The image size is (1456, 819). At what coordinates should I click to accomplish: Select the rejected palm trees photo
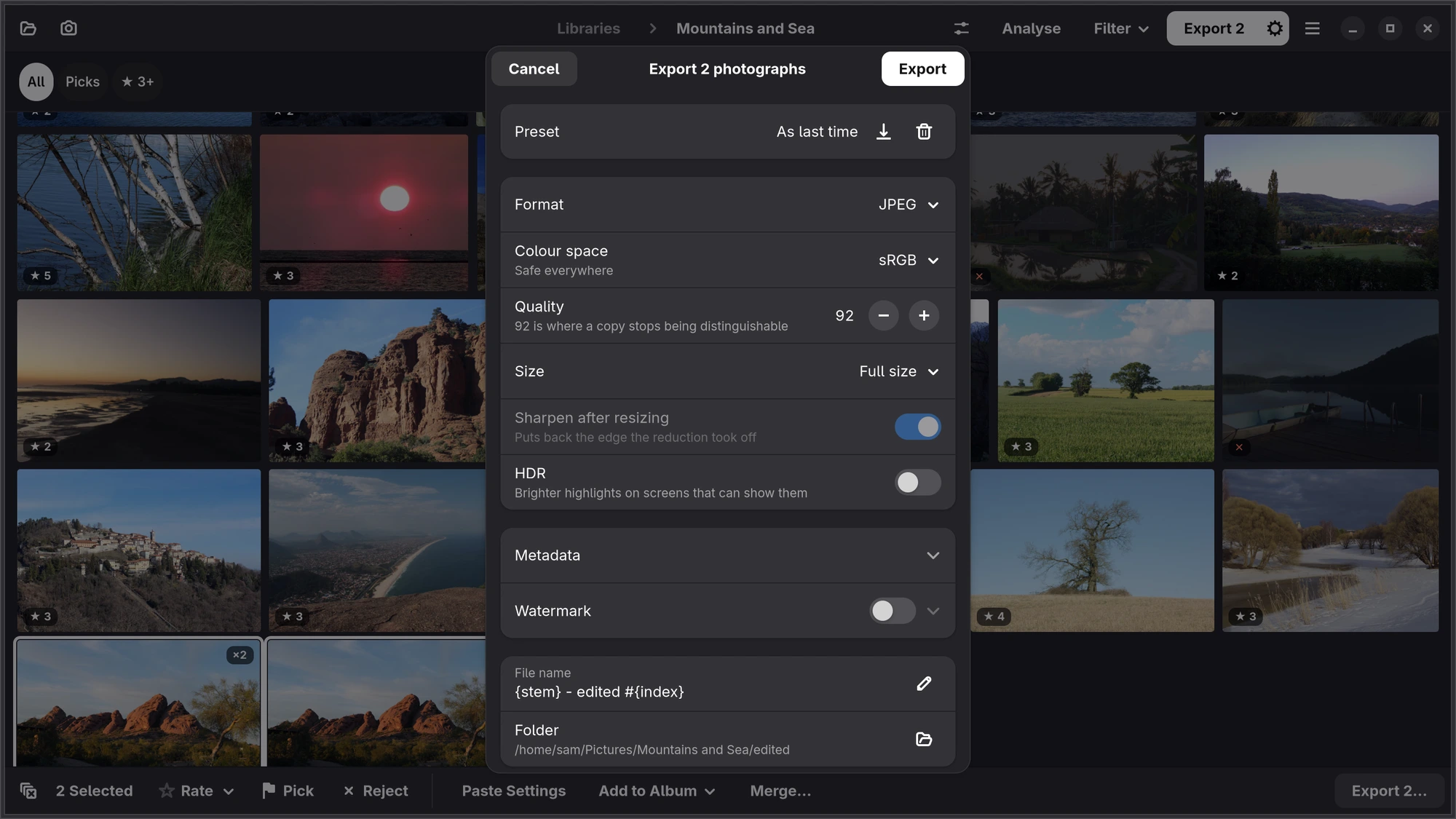point(1083,213)
